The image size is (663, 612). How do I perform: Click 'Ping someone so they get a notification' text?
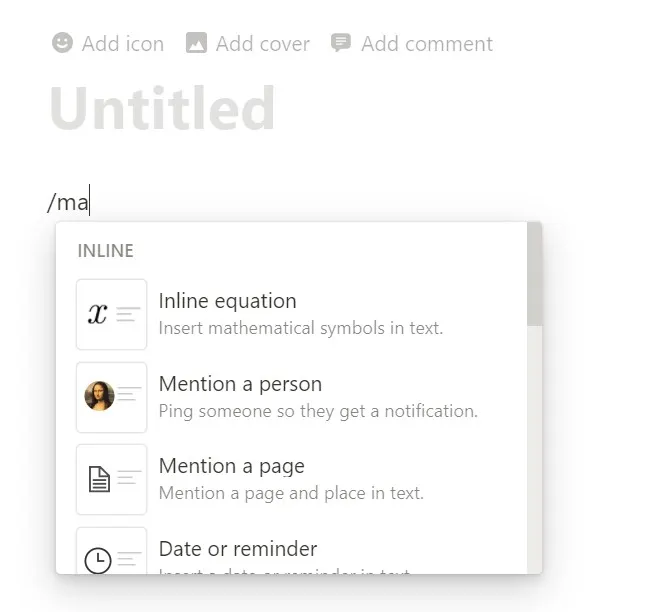pyautogui.click(x=318, y=411)
